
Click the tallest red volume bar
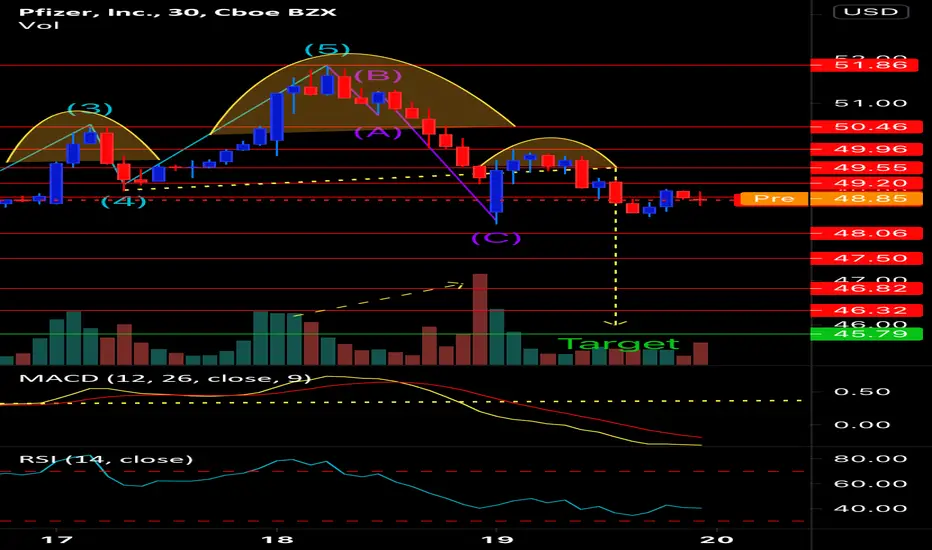pos(480,319)
